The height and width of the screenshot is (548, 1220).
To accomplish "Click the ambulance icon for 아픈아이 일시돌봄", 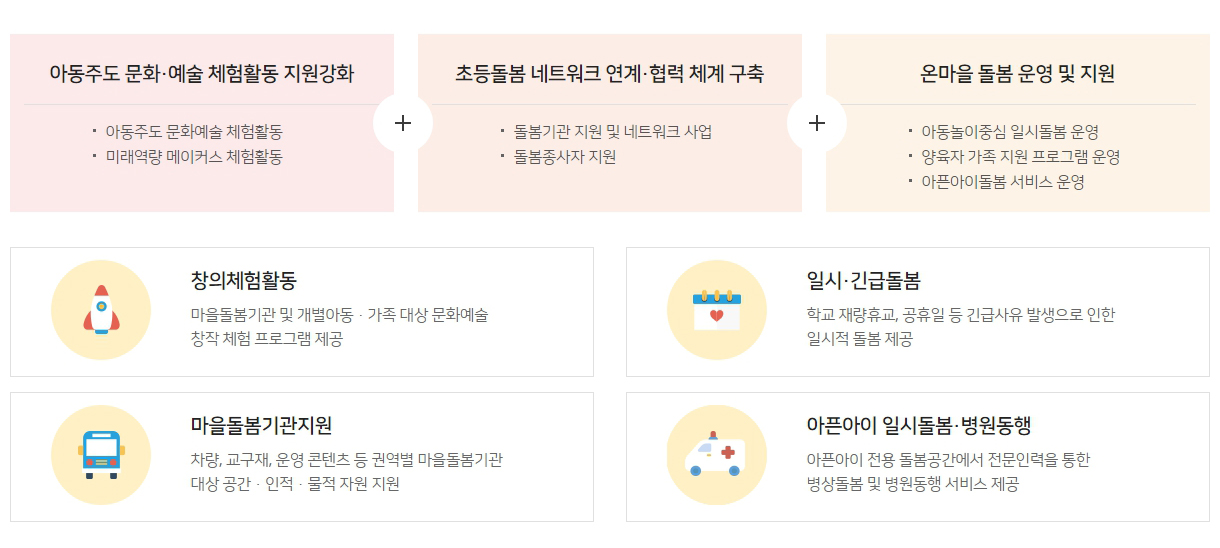I will point(716,455).
